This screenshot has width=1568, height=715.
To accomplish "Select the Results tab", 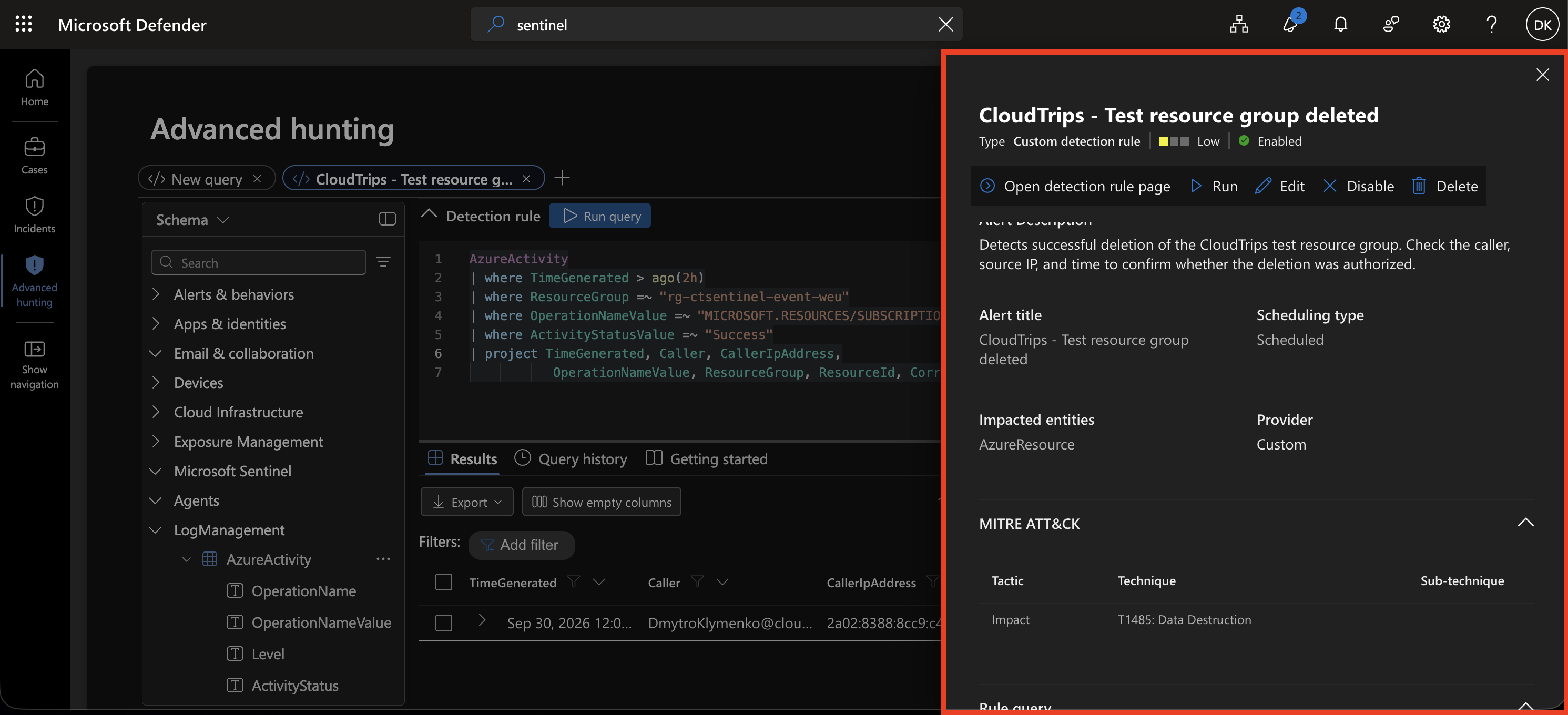I will point(463,459).
